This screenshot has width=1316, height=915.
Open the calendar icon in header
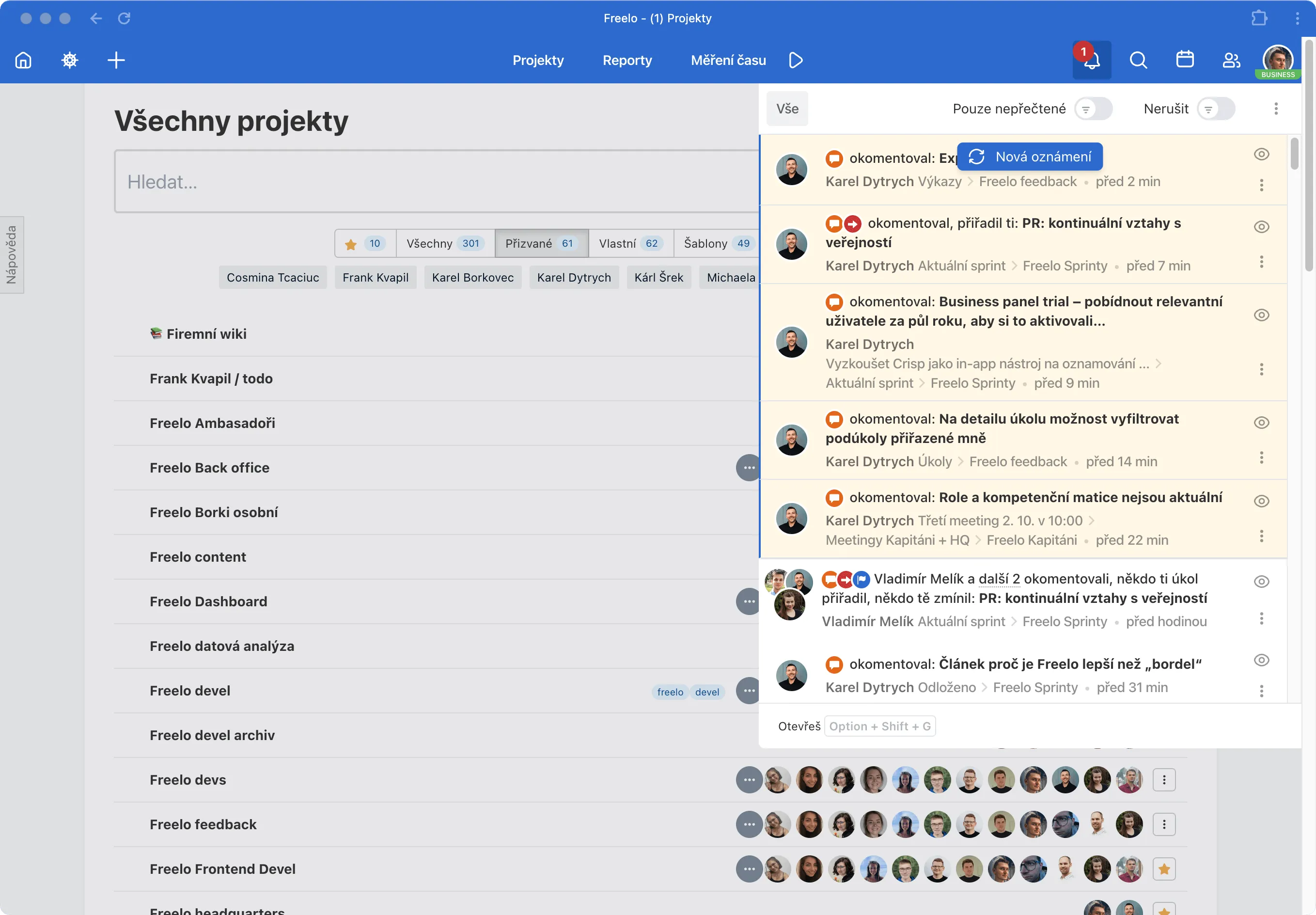click(x=1185, y=60)
